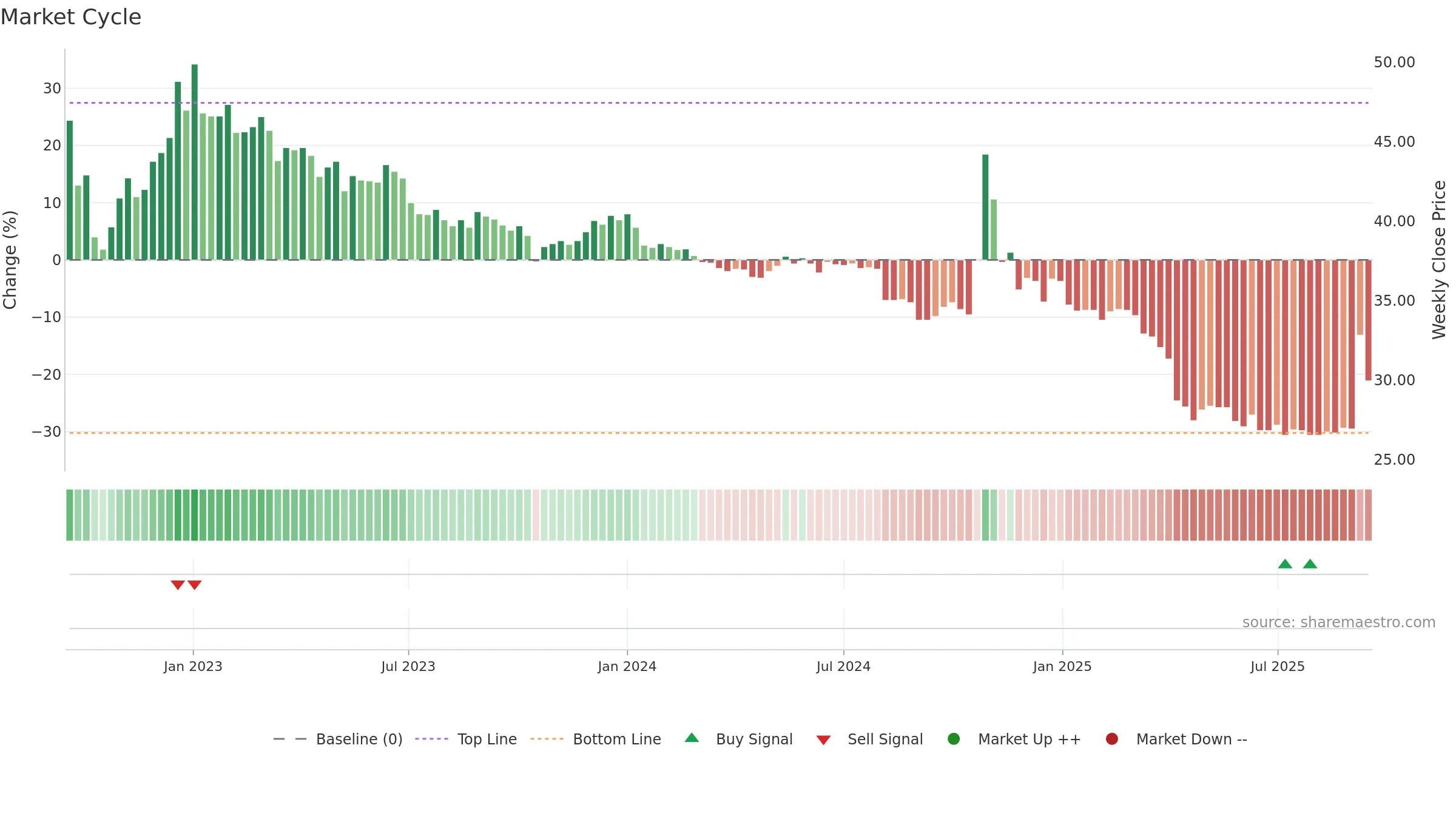
Task: Click the Market Cycle chart title
Action: [x=71, y=17]
